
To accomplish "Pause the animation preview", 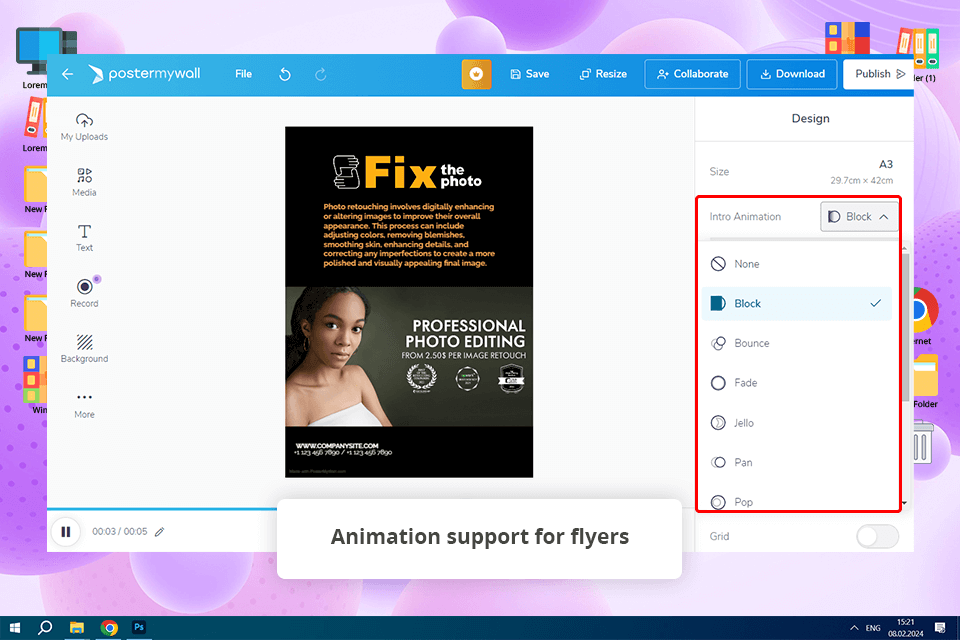I will (x=66, y=532).
